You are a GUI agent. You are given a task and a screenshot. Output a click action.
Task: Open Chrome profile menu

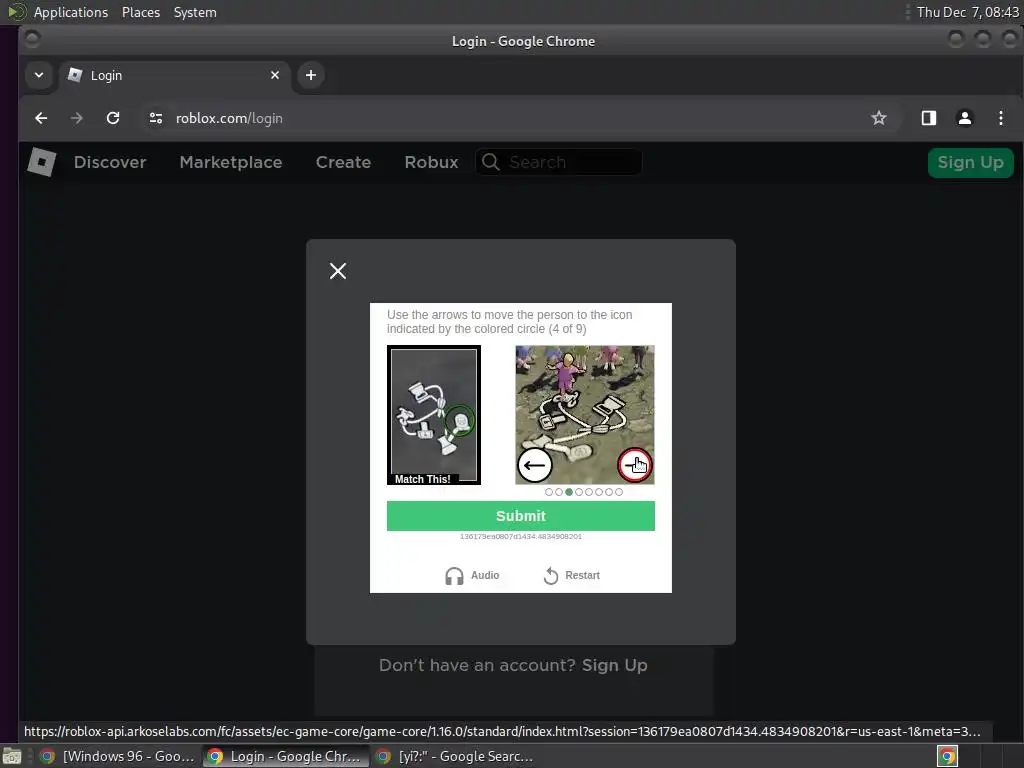pyautogui.click(x=965, y=118)
